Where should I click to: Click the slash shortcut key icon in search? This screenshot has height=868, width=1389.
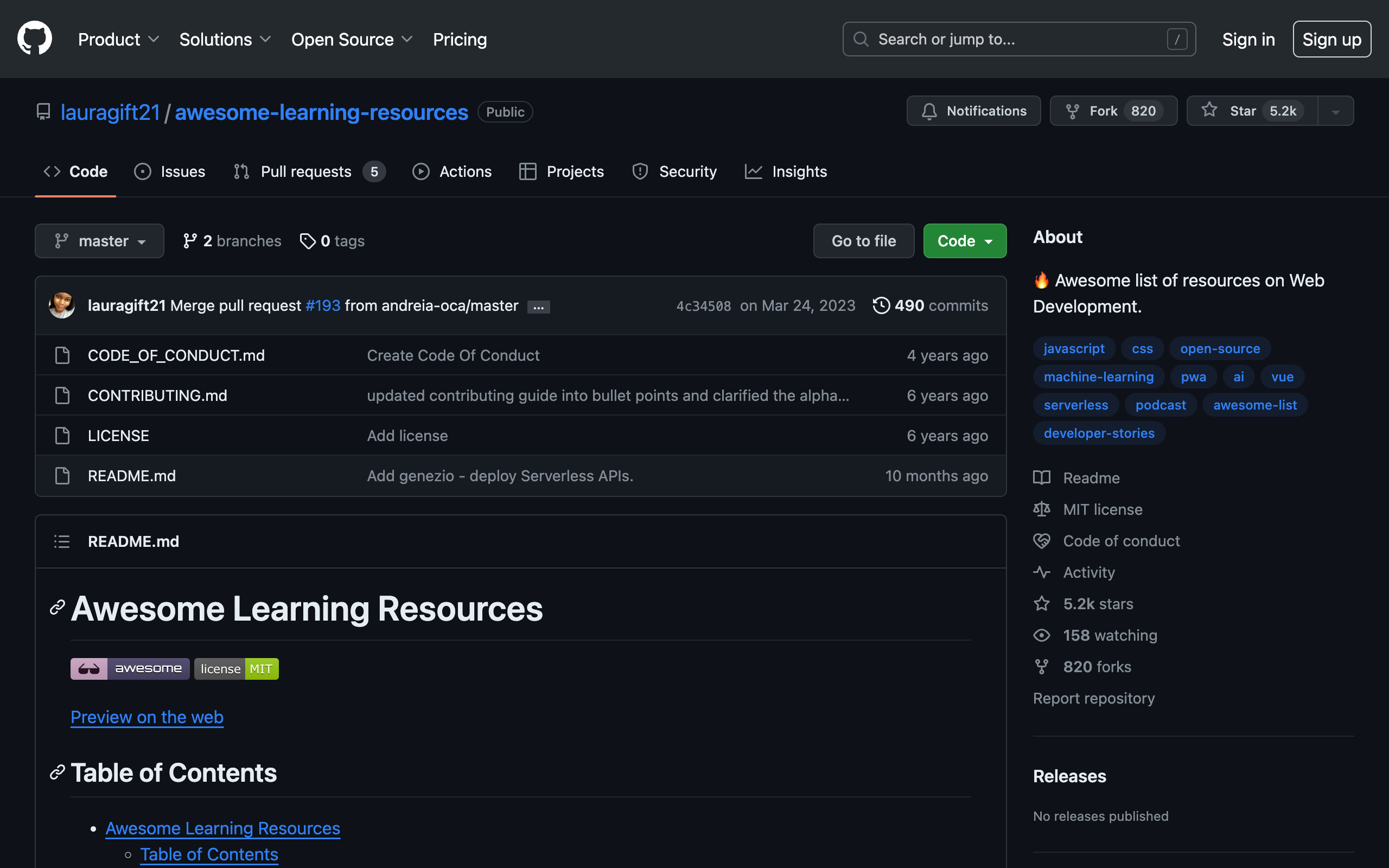coord(1177,39)
